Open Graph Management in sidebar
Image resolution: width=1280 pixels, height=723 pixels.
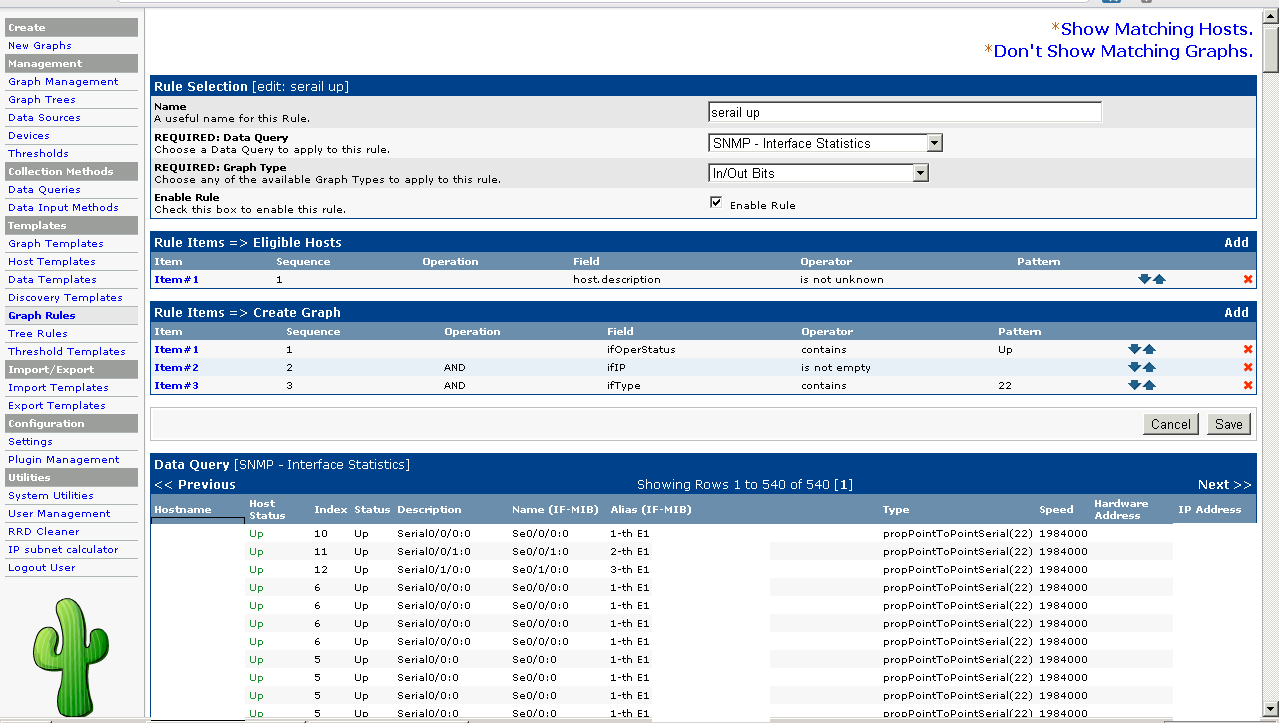pyautogui.click(x=63, y=82)
